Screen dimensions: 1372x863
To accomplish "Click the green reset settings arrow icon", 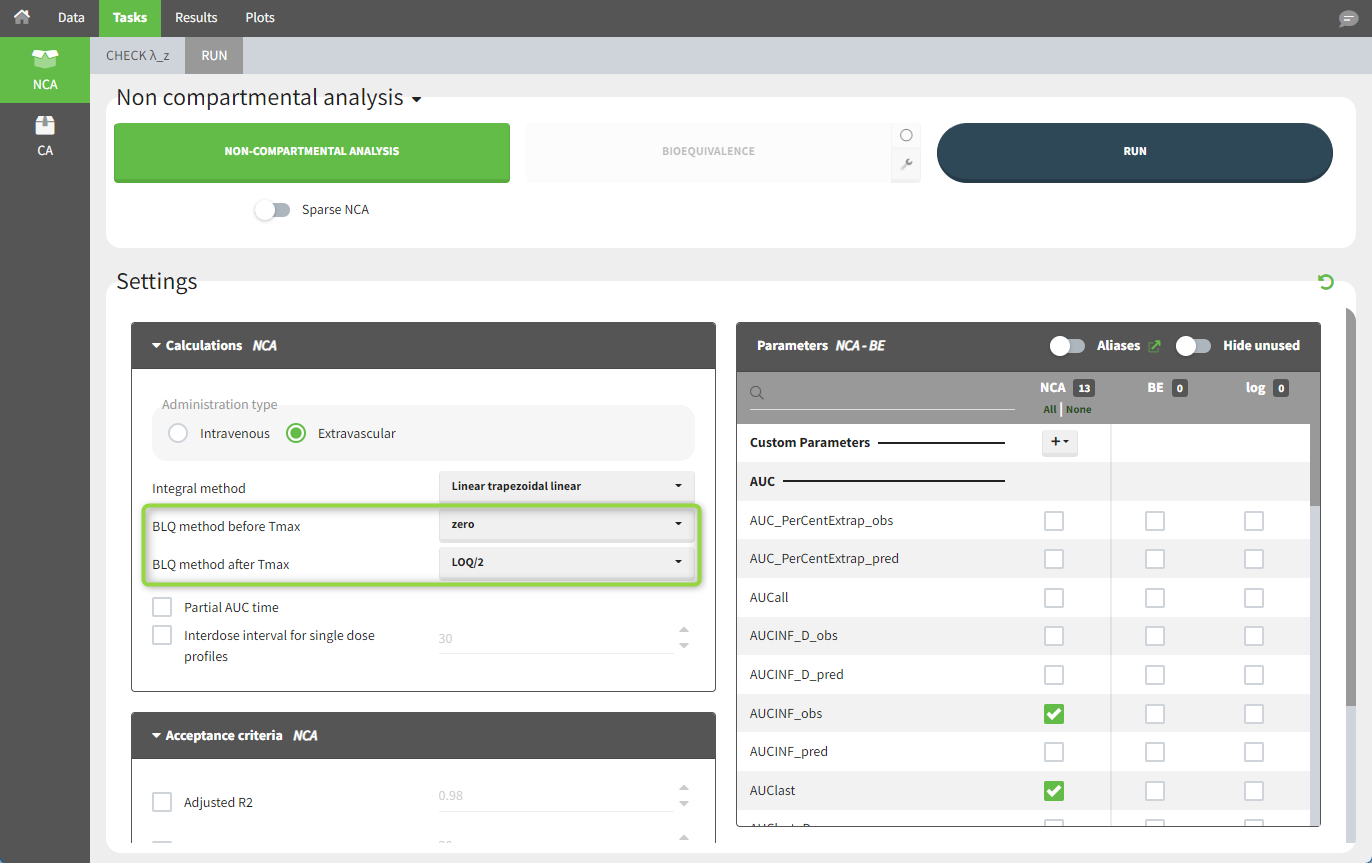I will click(x=1326, y=282).
